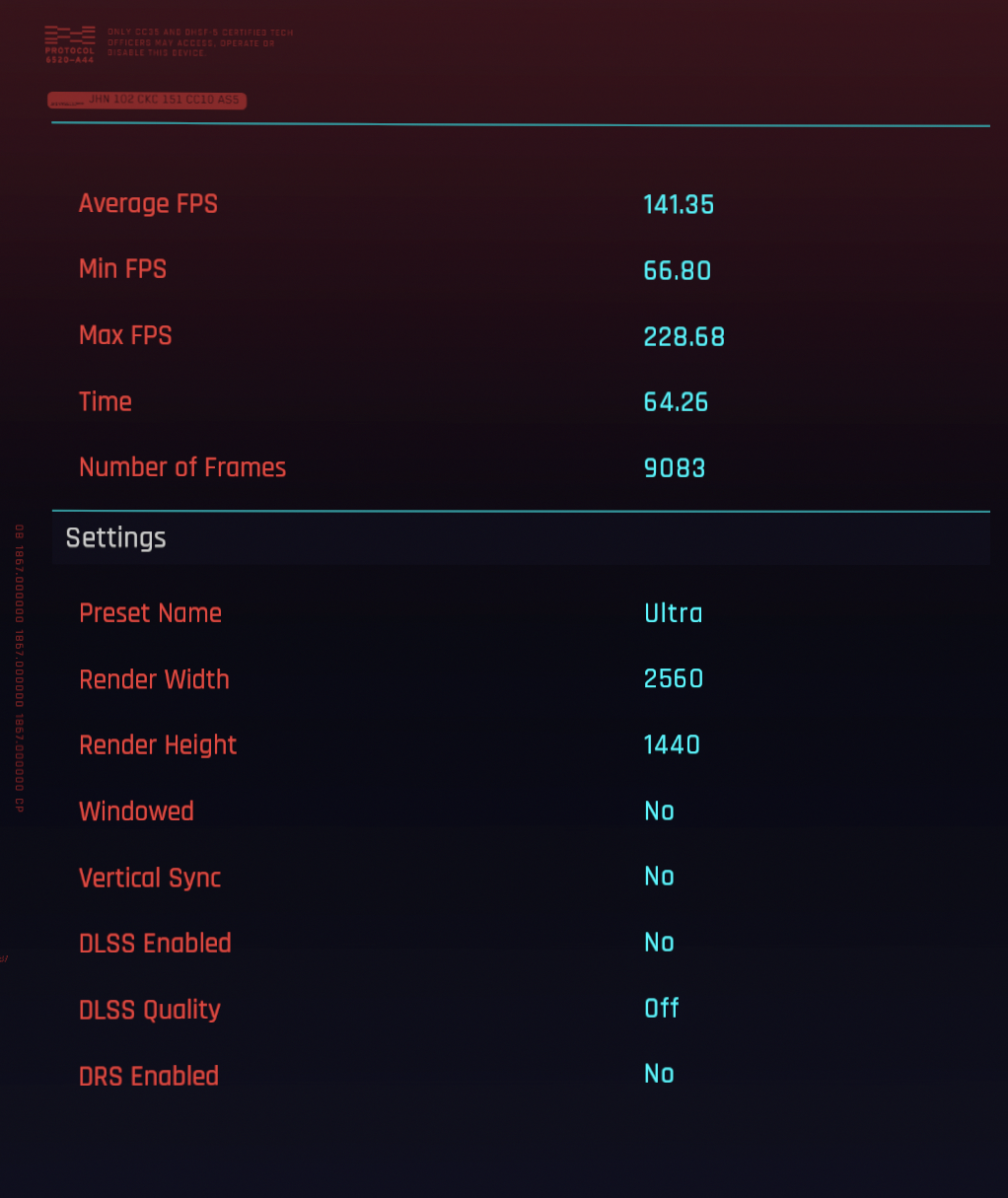Click the certified tech officers warning text
The image size is (1008, 1198).
[200, 42]
